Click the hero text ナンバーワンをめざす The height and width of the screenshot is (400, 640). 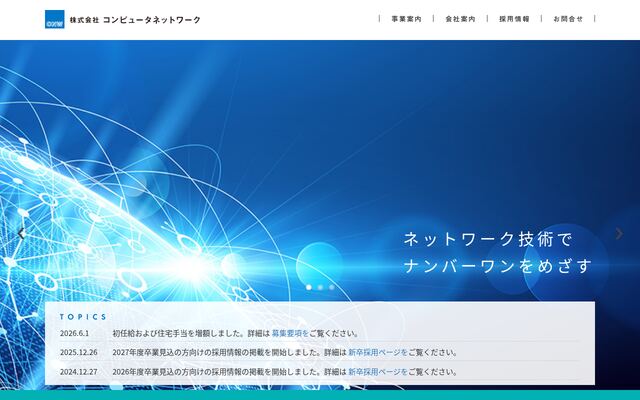[498, 266]
